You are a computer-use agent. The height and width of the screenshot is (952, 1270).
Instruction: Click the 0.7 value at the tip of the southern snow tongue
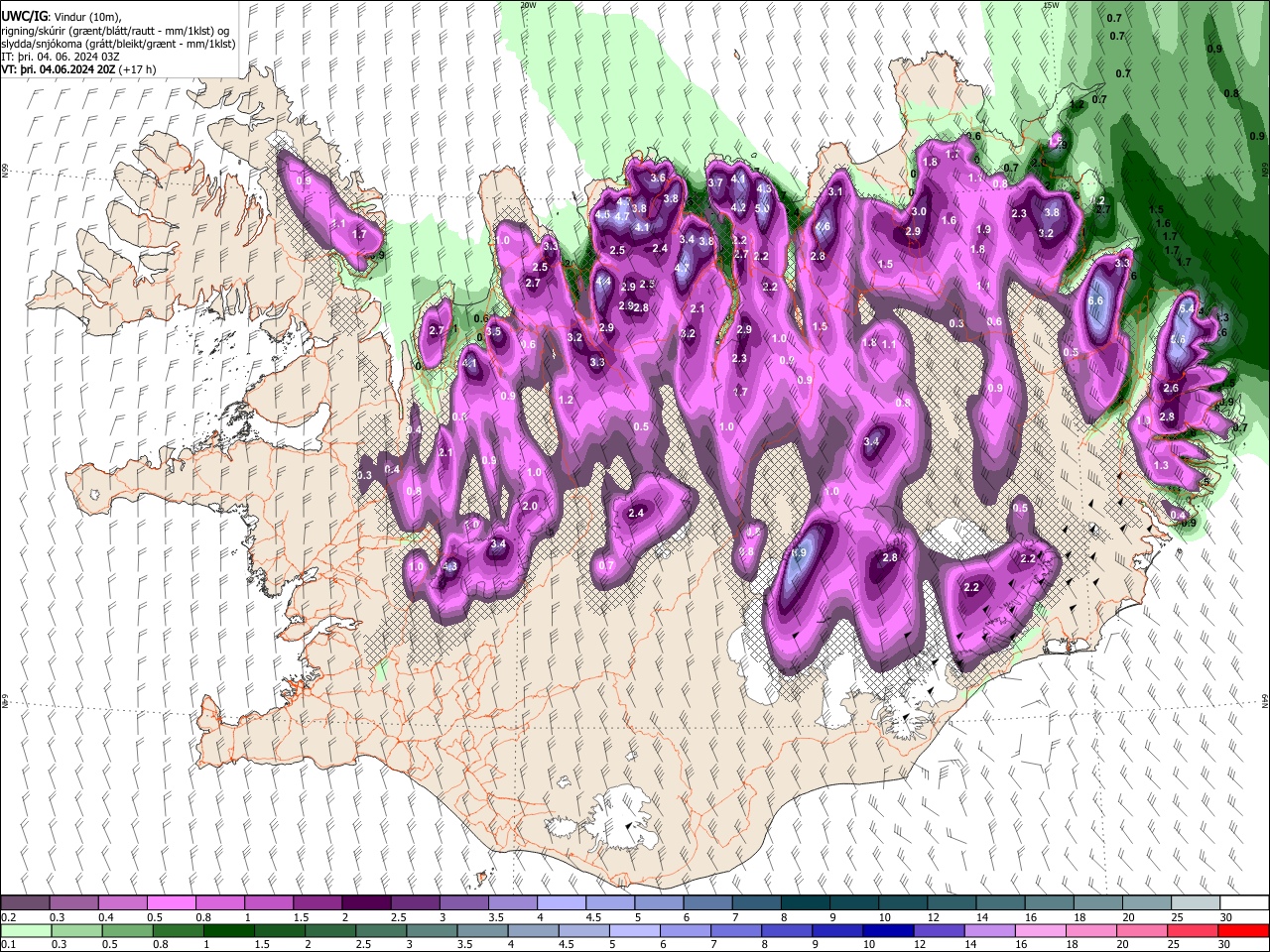(608, 565)
